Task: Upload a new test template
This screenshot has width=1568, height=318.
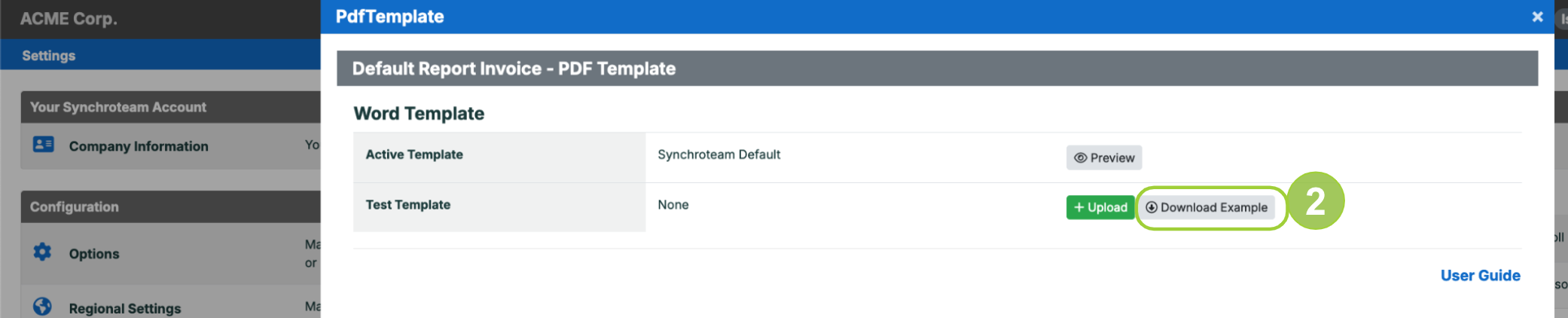Action: click(1100, 207)
